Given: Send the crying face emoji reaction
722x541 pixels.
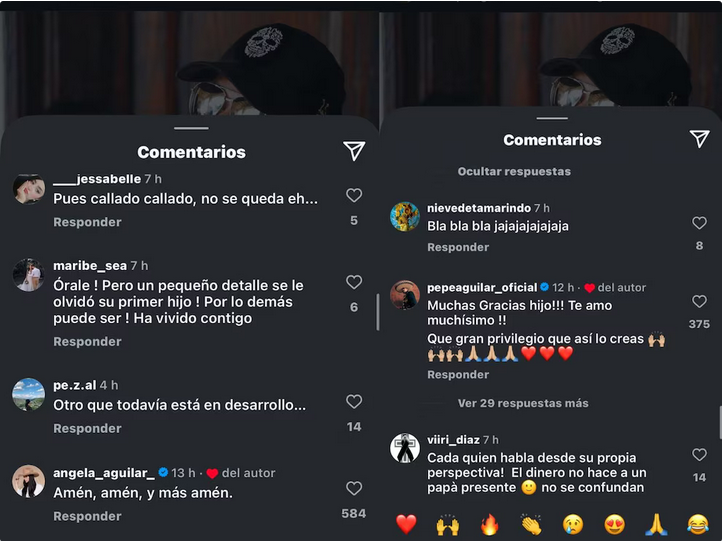Looking at the screenshot, I should pos(573,524).
